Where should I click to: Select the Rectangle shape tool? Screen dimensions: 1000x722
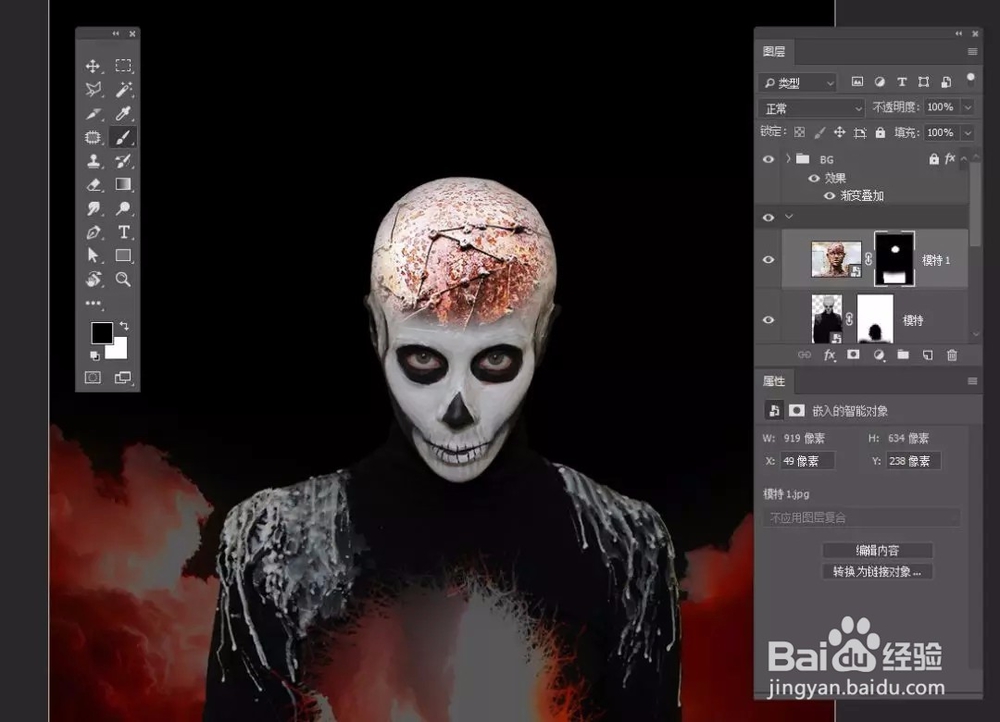[x=123, y=256]
